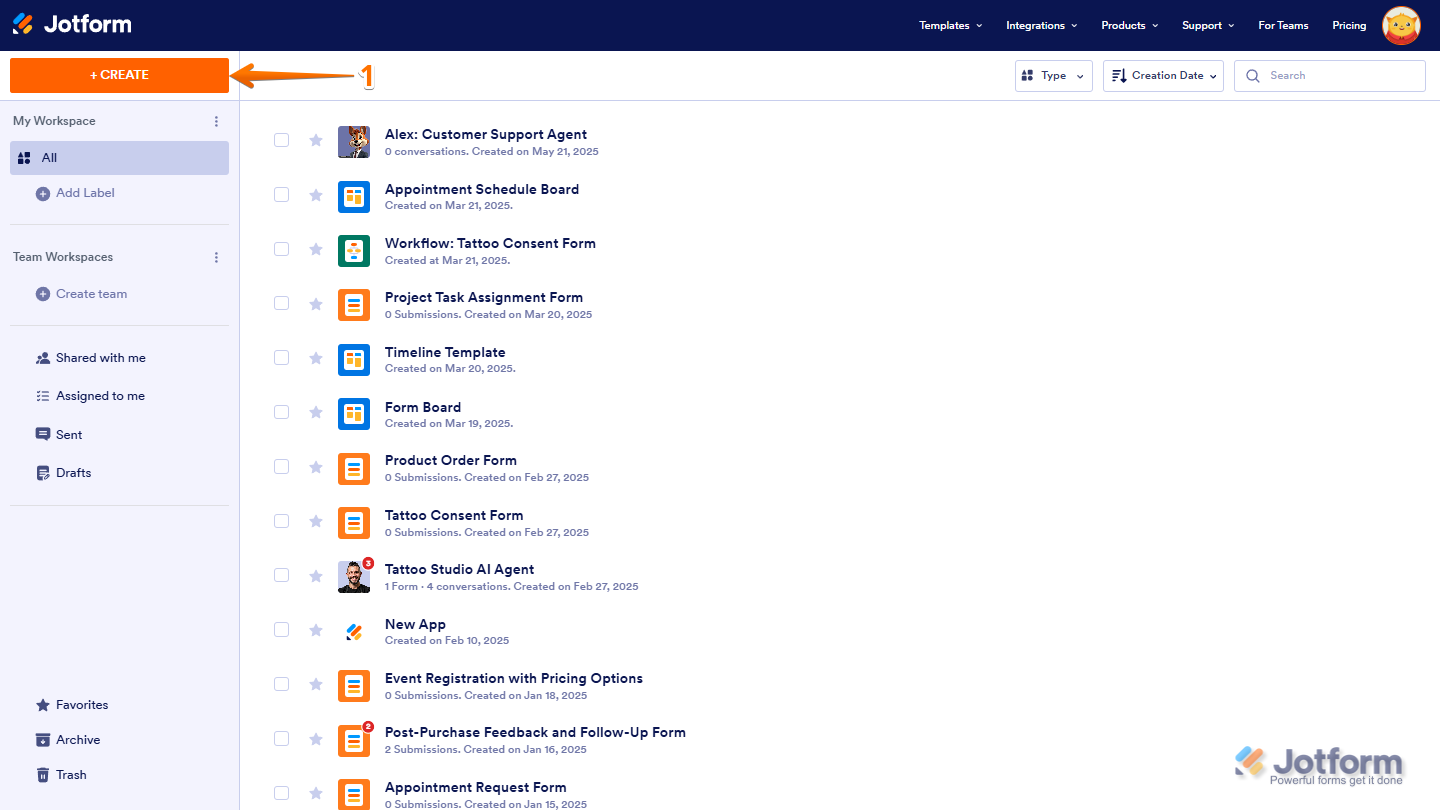Click the Workflow Tattoo Consent Form icon
This screenshot has height=810, width=1440.
pyautogui.click(x=354, y=250)
